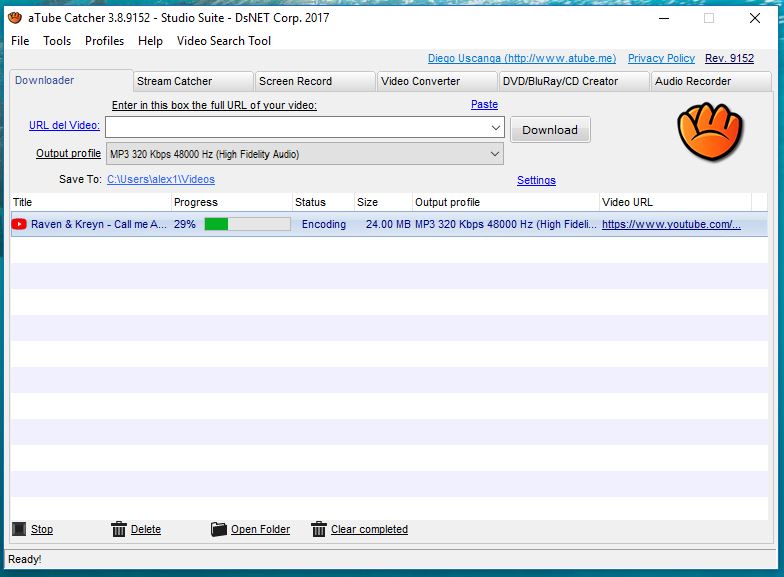Click the YouTube icon beside Raven & Kreyn
The width and height of the screenshot is (784, 577).
pos(19,224)
